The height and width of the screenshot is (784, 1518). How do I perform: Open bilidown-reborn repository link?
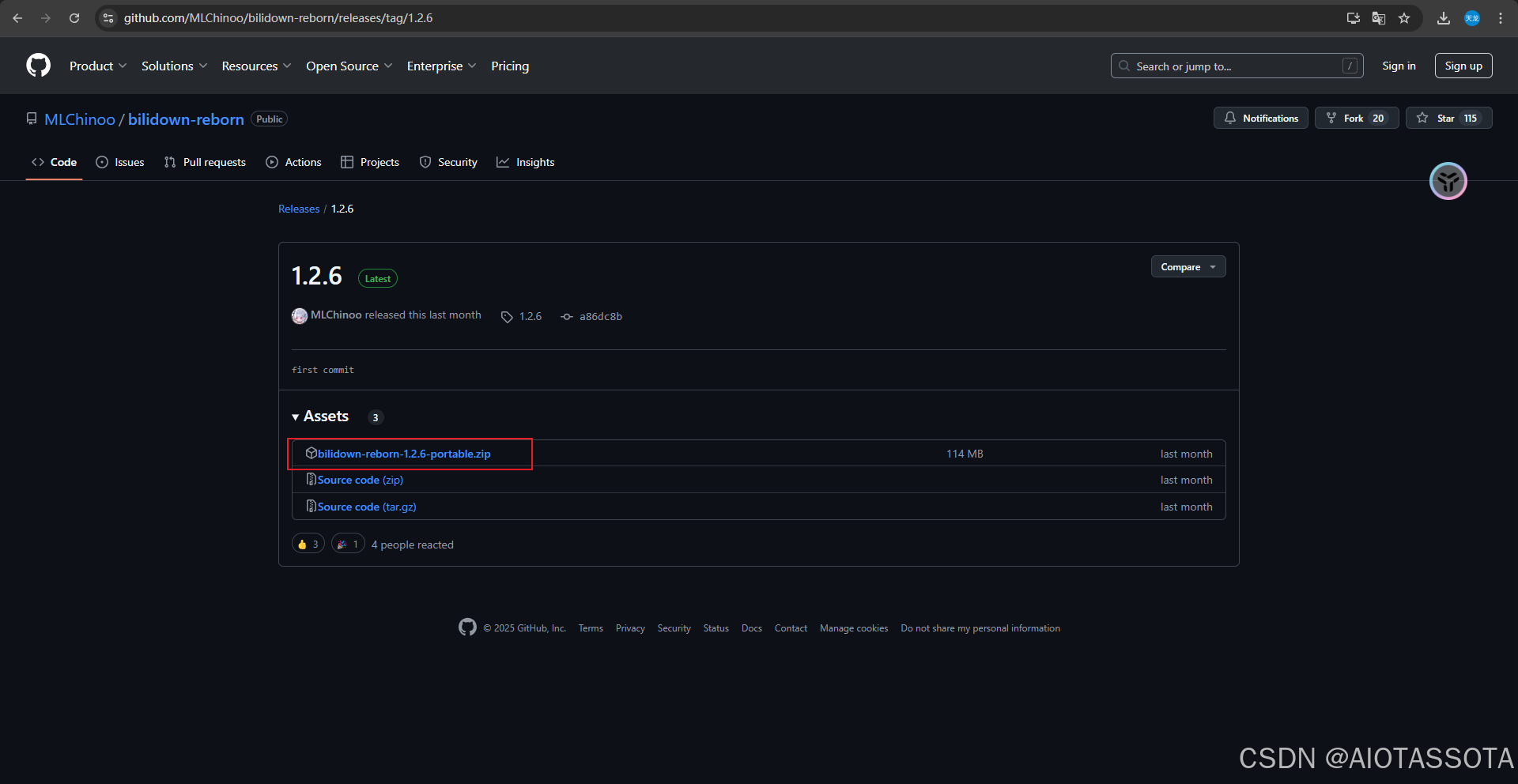[186, 119]
